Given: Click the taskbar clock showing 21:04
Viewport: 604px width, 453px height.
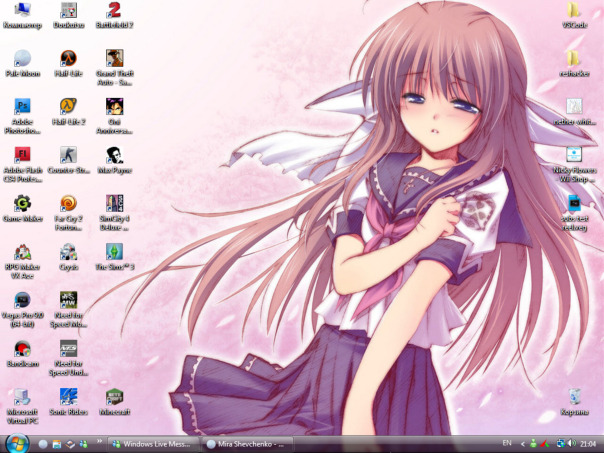Looking at the screenshot, I should pos(587,443).
